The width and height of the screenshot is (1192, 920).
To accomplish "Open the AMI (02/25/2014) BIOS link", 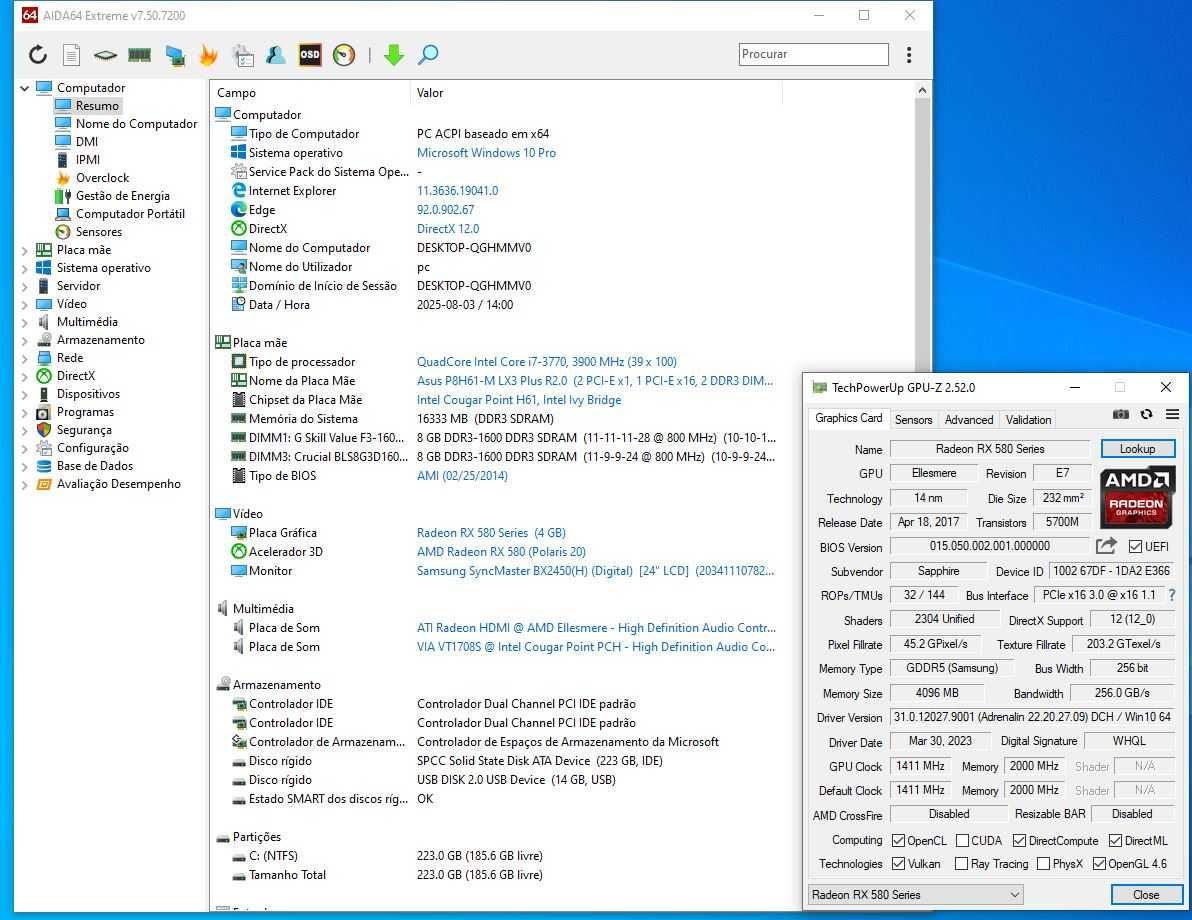I will point(462,476).
